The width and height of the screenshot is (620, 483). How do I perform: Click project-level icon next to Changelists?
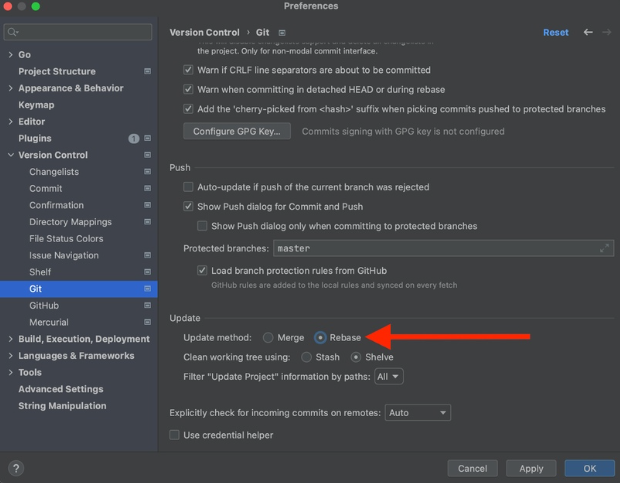point(147,172)
